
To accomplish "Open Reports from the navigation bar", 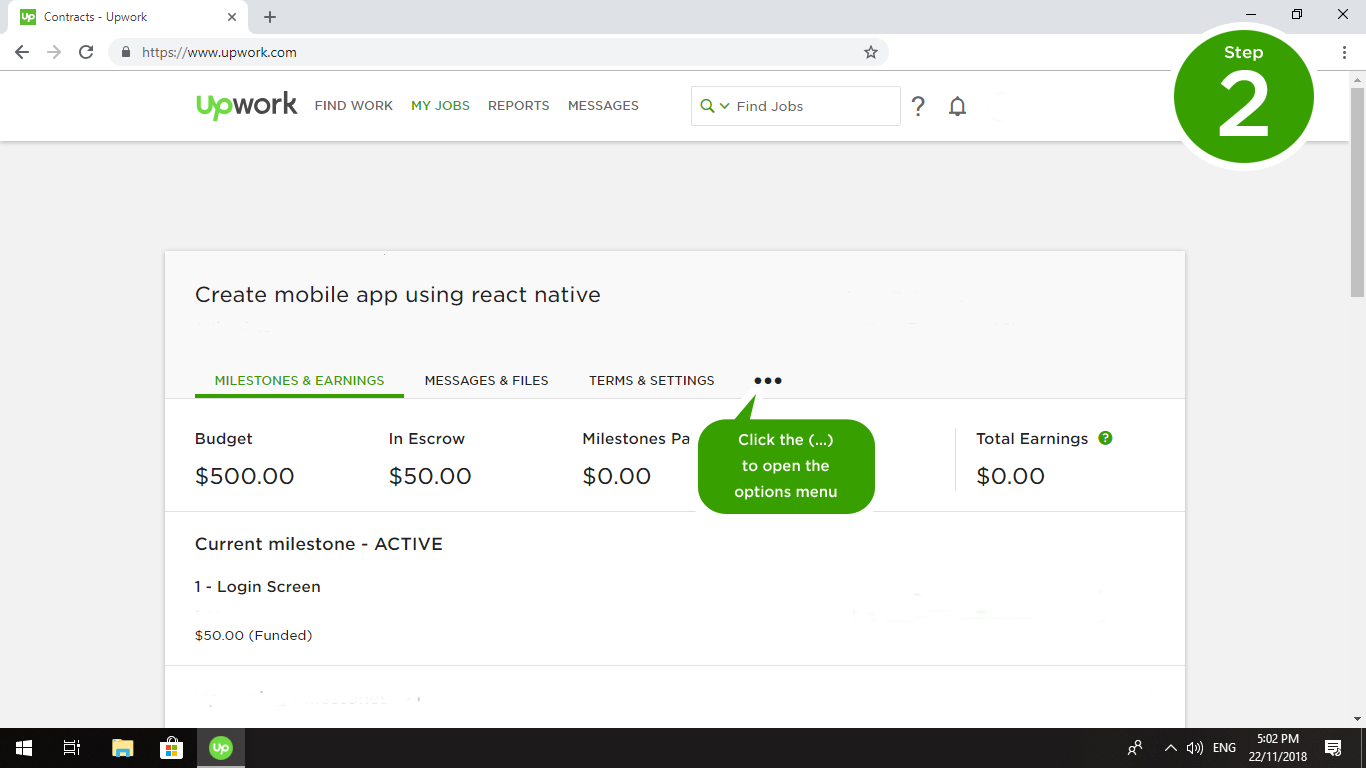I will click(518, 106).
